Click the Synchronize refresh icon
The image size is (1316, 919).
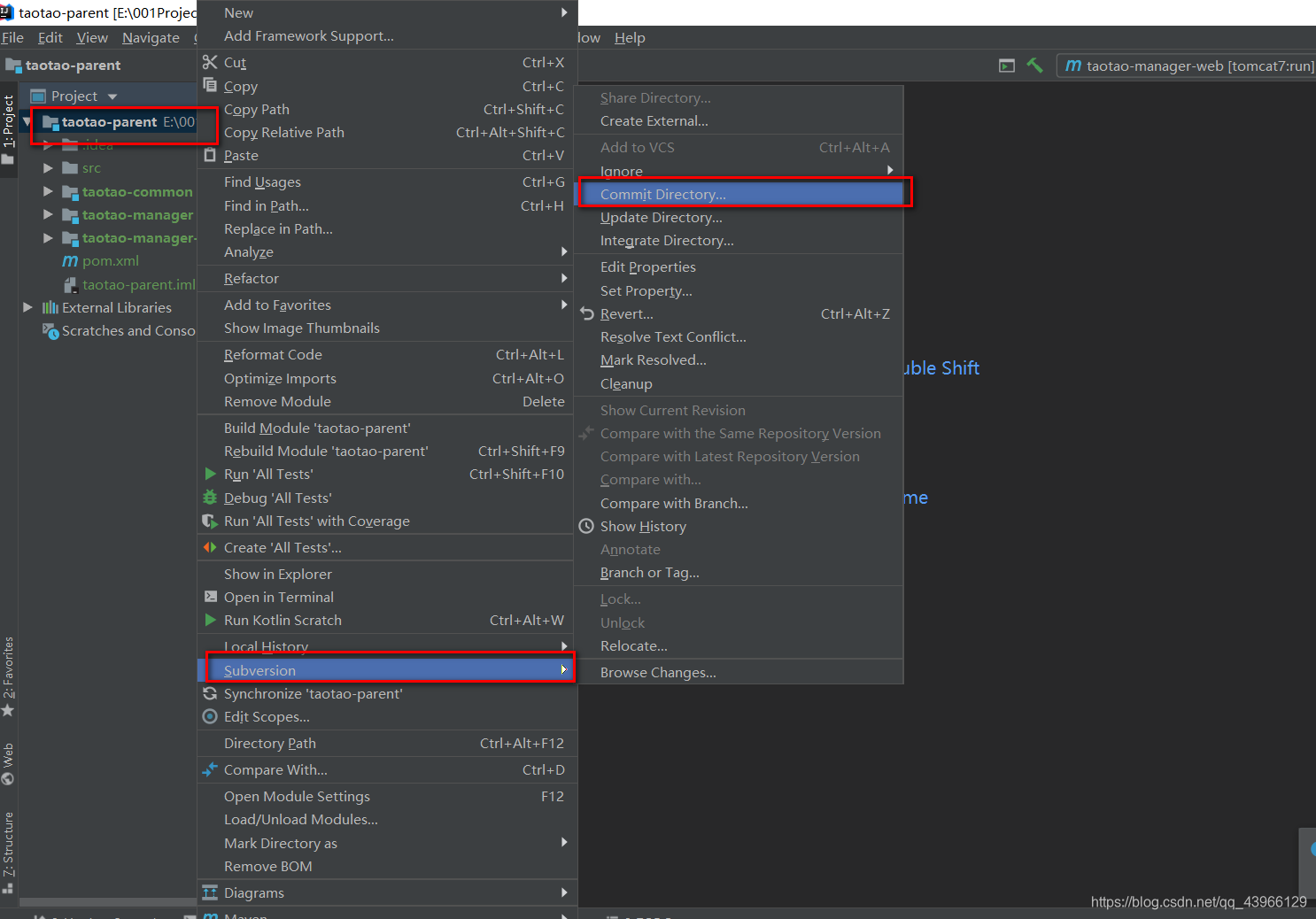point(210,693)
